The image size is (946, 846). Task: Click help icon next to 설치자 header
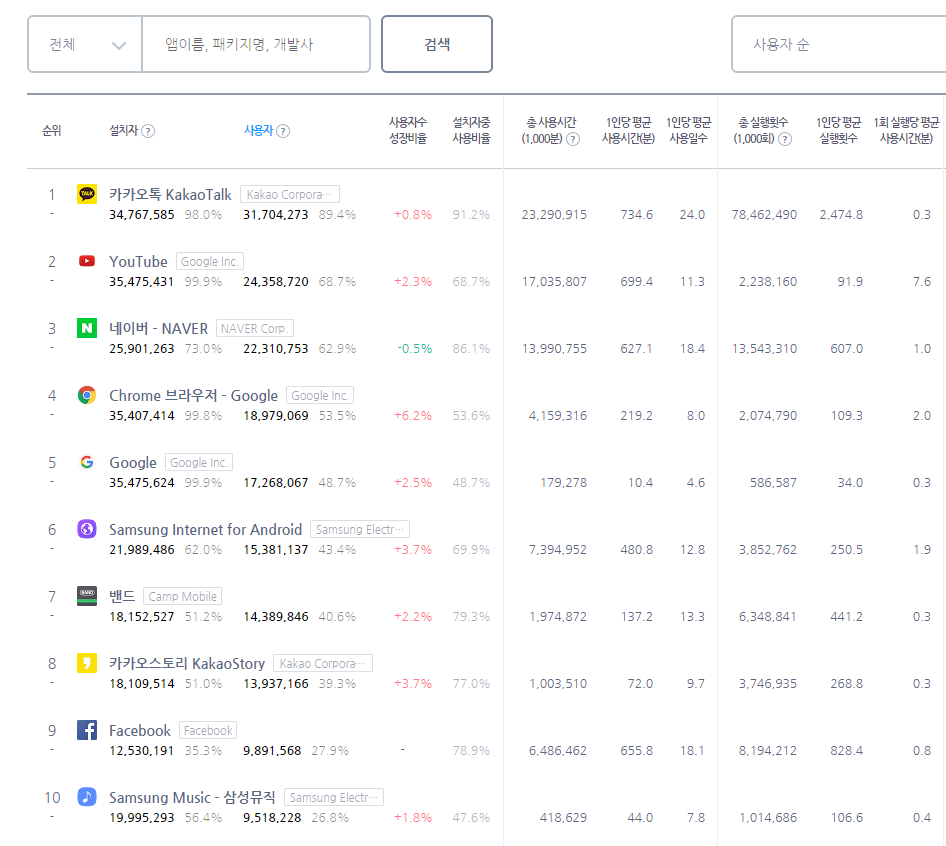(x=148, y=131)
